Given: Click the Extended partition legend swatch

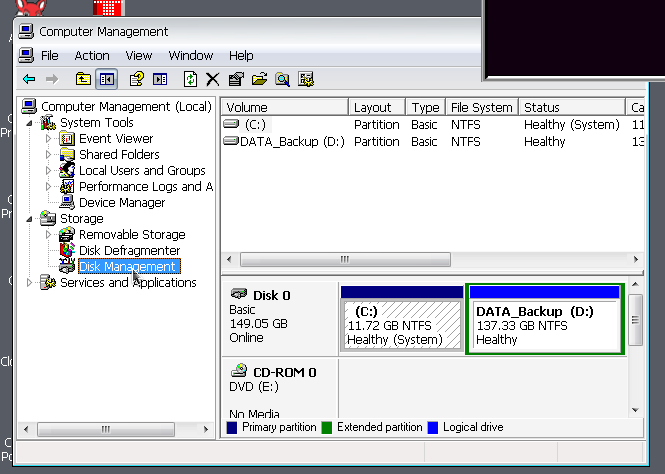Looking at the screenshot, I should pos(327,427).
